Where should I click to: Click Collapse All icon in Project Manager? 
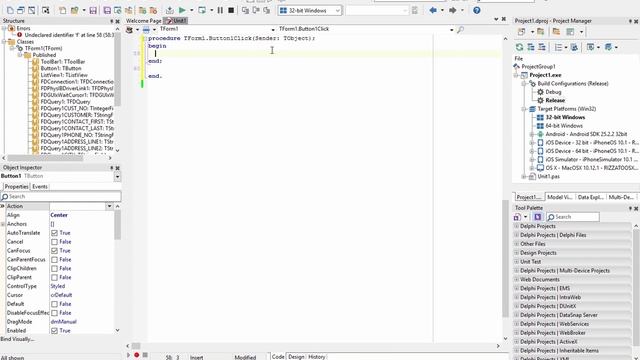[542, 47]
